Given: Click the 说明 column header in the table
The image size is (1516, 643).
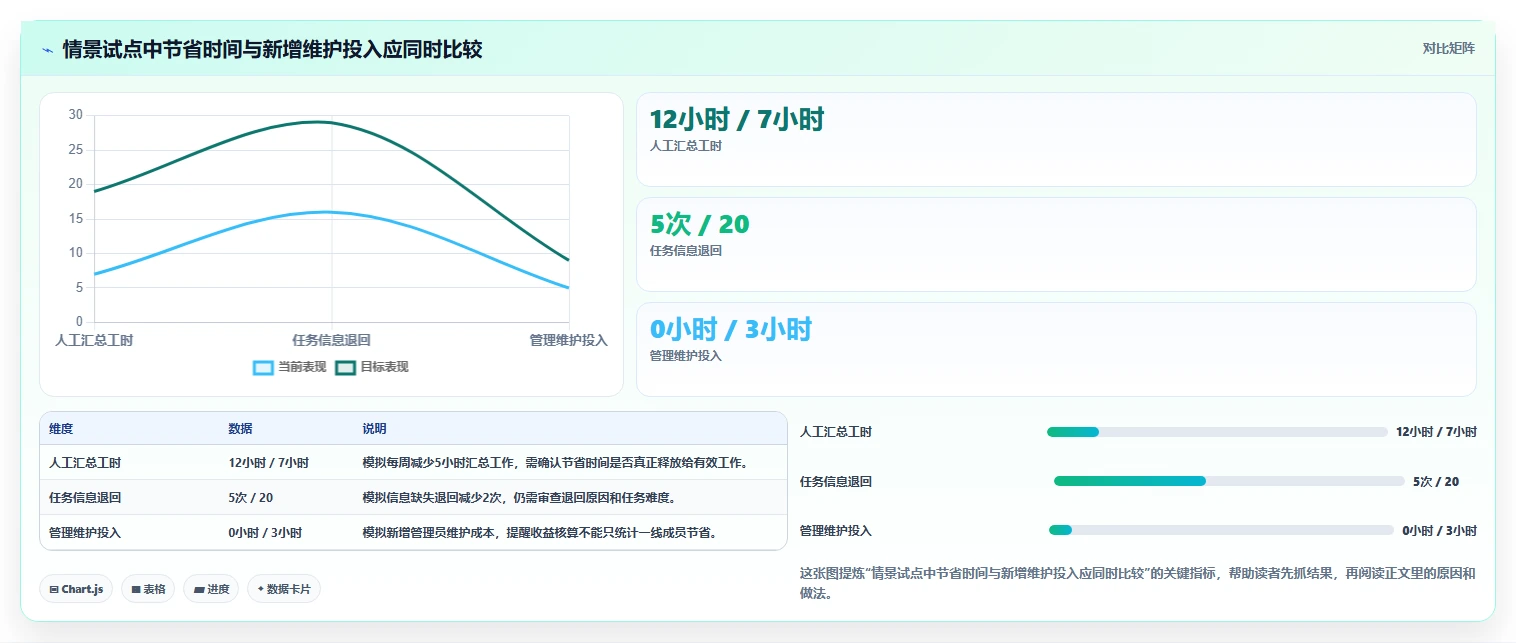Looking at the screenshot, I should click(374, 429).
